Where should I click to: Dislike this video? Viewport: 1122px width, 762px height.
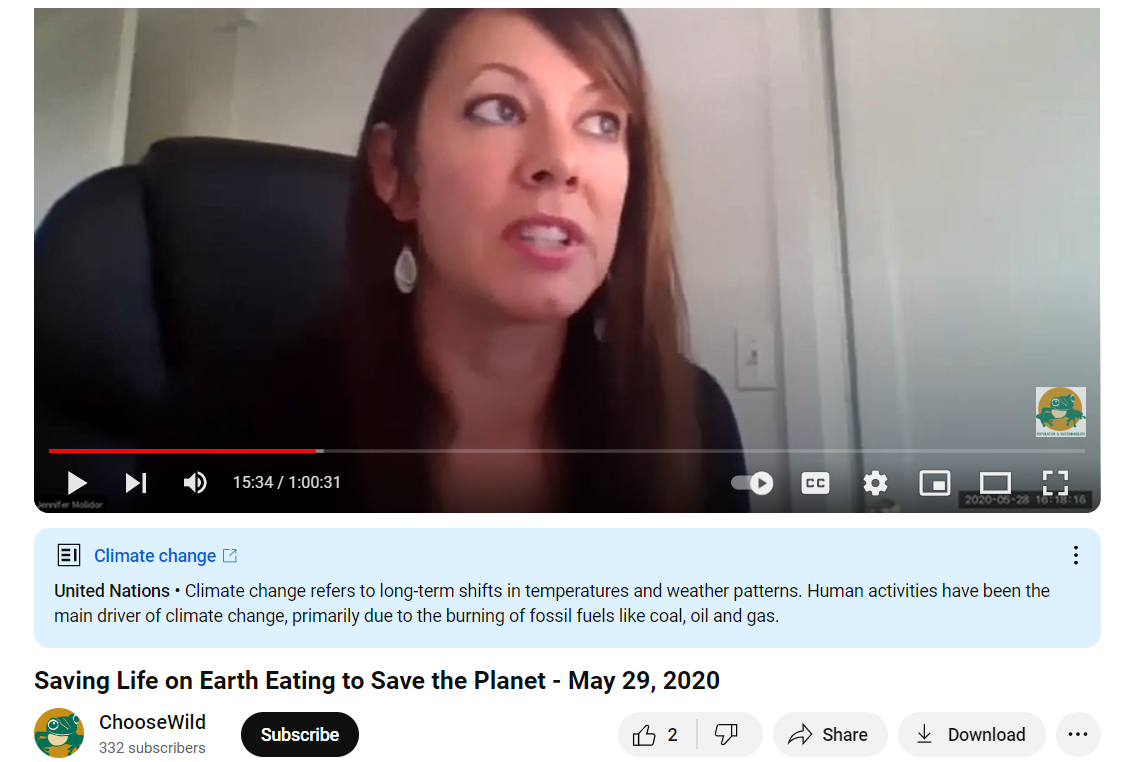727,735
